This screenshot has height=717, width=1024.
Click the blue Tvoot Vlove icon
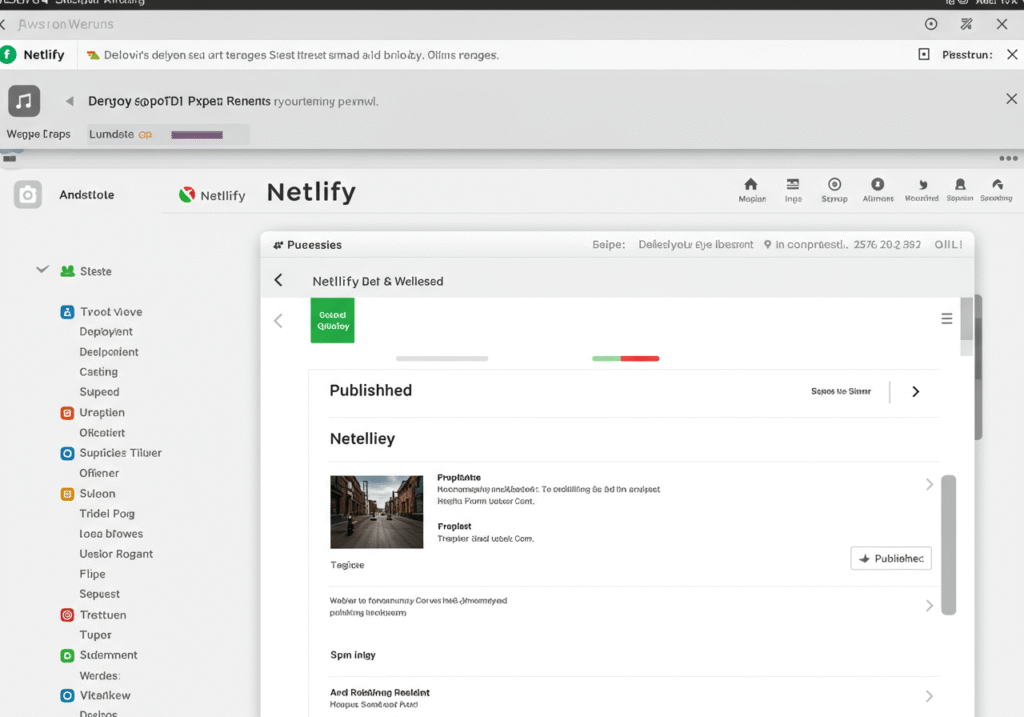(67, 312)
